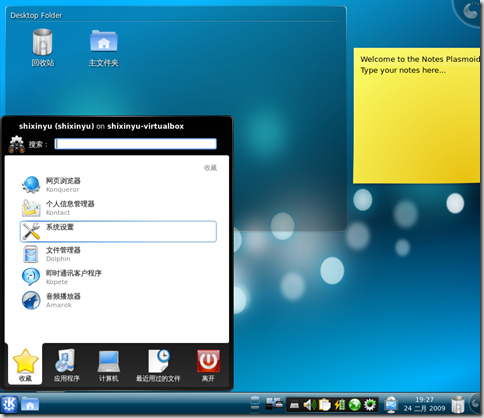Image resolution: width=484 pixels, height=418 pixels.
Task: Open the Klipper clipboard tray icon
Action: coord(324,405)
